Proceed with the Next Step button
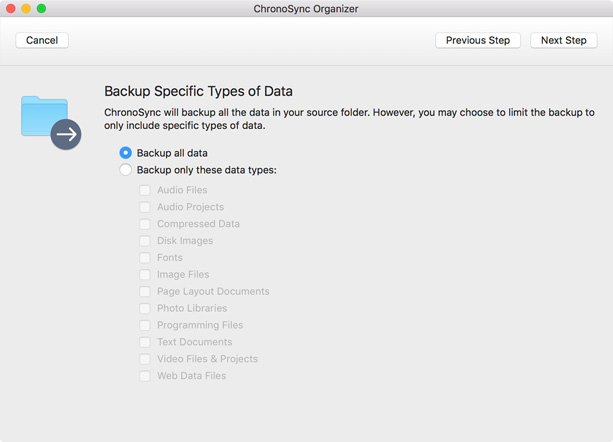 [563, 40]
